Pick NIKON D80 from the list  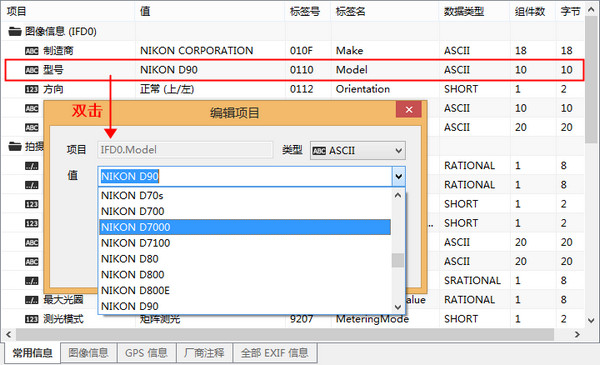tap(245, 259)
